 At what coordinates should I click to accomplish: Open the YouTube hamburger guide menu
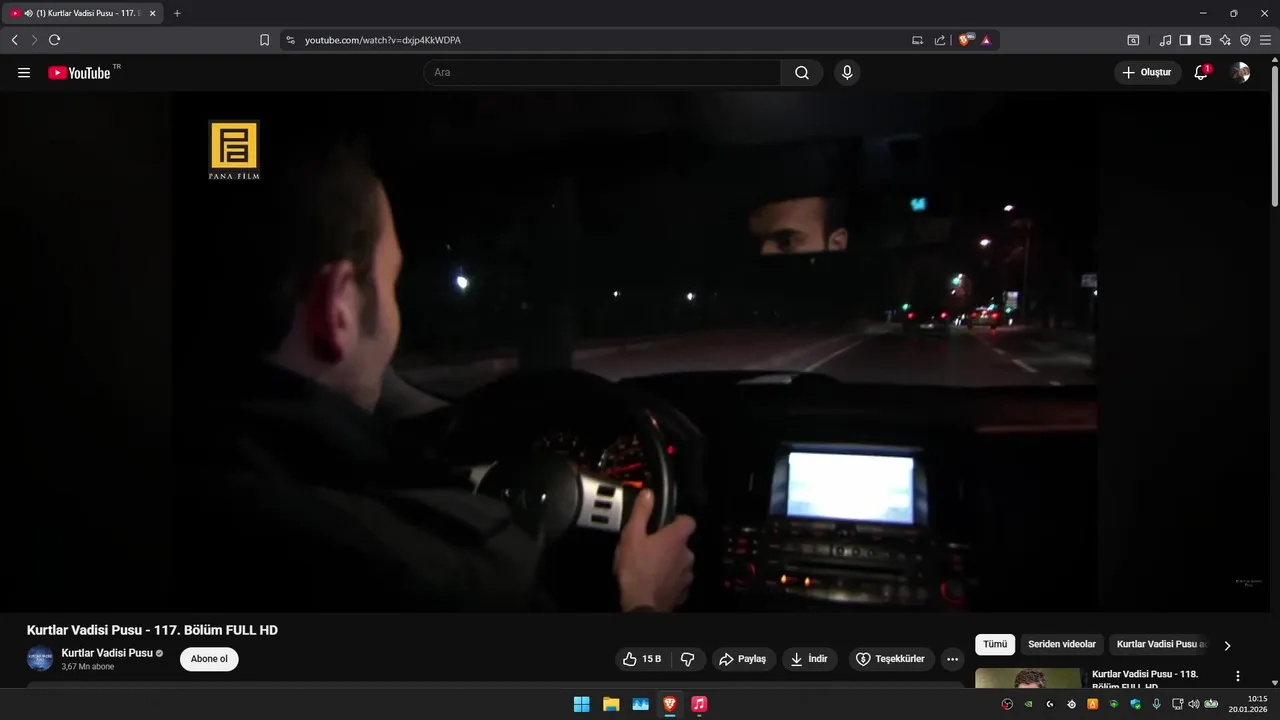24,73
